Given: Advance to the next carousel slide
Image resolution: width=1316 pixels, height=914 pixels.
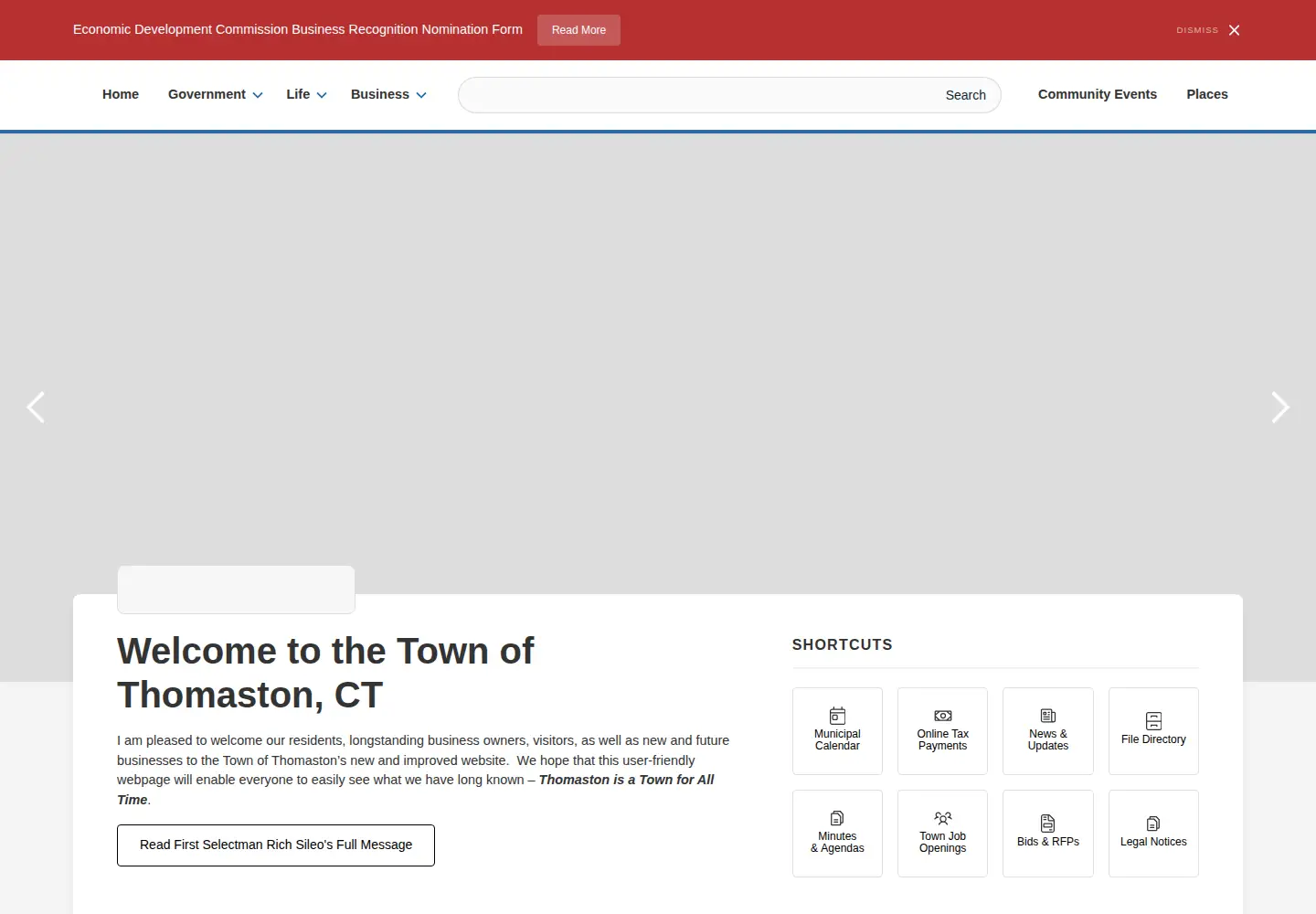Looking at the screenshot, I should [x=1280, y=407].
